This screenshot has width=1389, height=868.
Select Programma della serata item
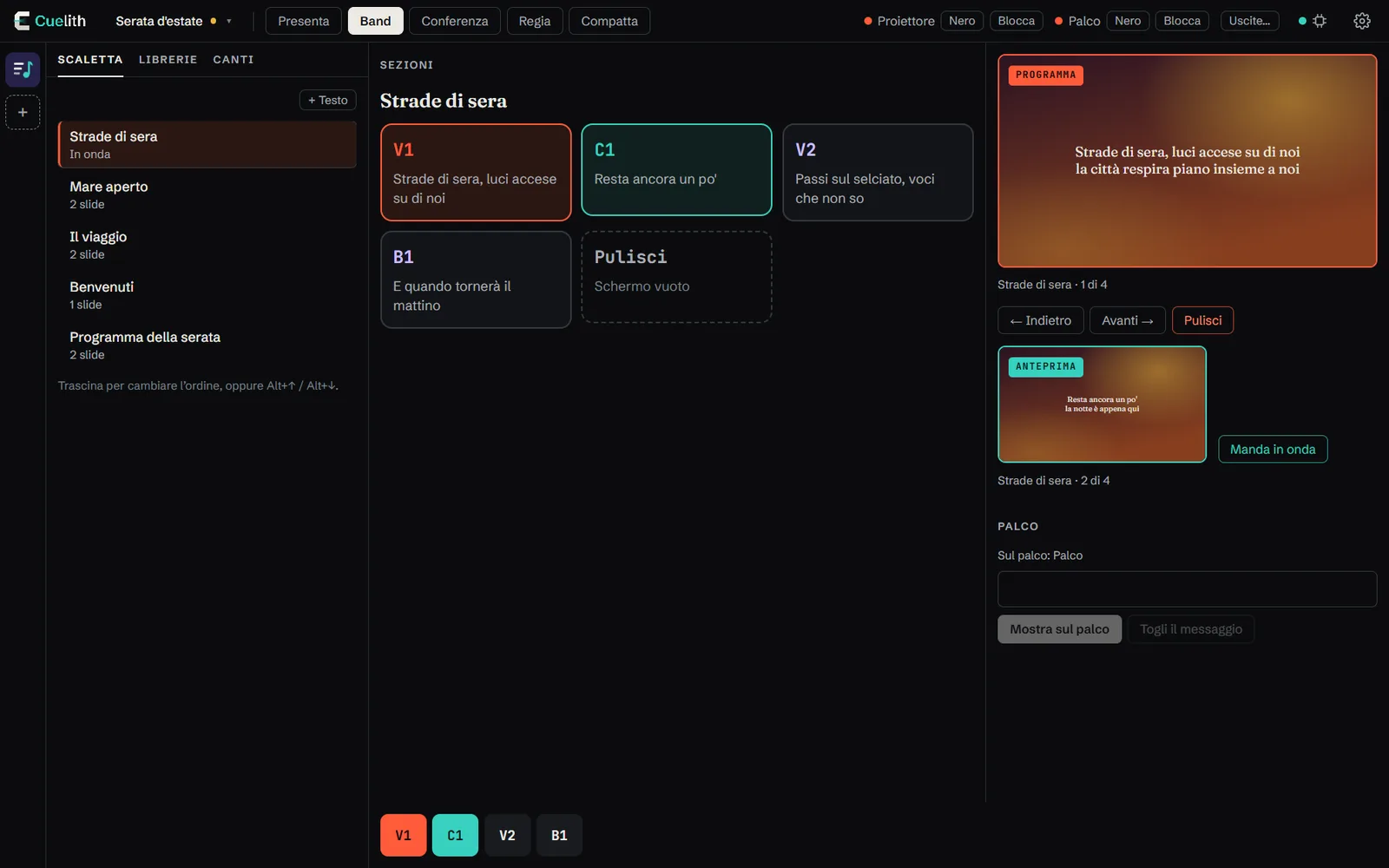click(207, 345)
